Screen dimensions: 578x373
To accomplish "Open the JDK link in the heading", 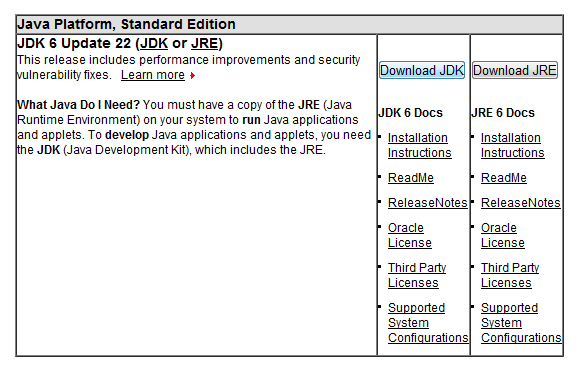I will pyautogui.click(x=154, y=43).
